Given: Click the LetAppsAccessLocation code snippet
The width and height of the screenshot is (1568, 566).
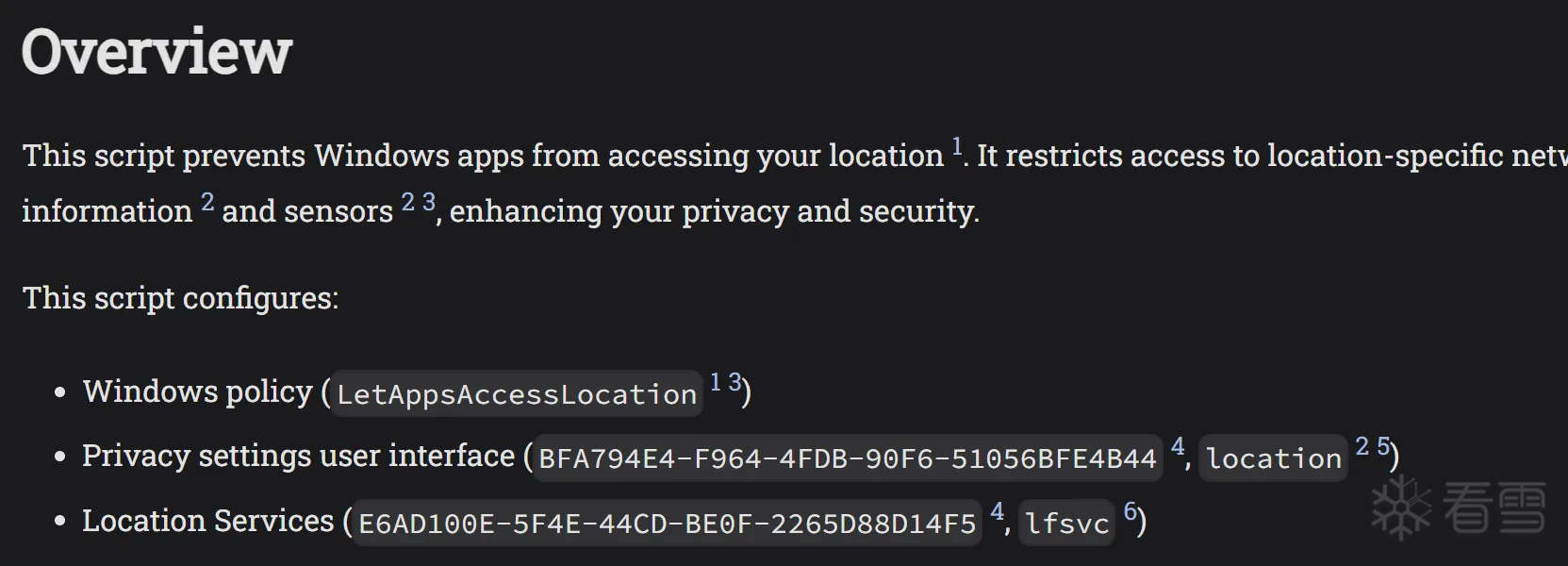Looking at the screenshot, I should (x=517, y=394).
